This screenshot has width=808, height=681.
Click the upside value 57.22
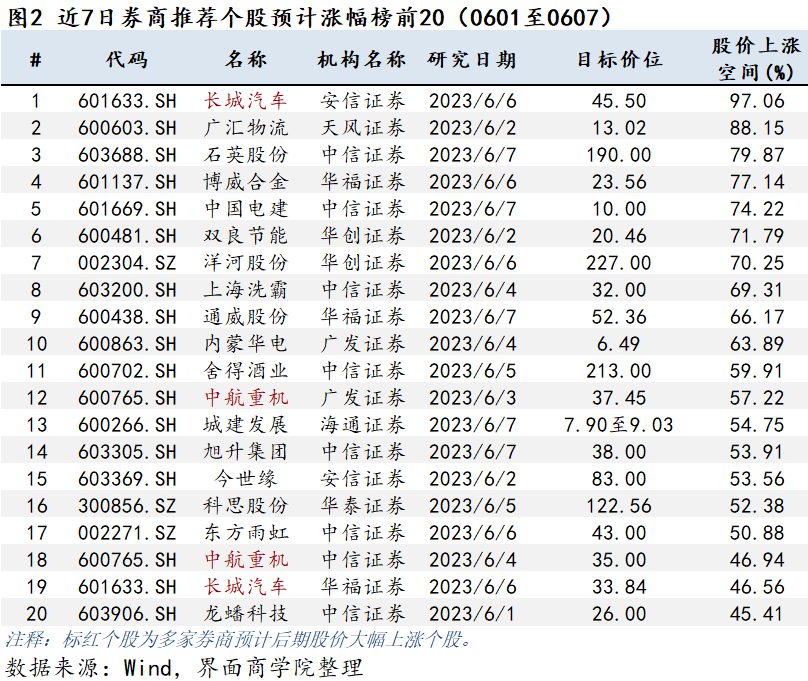pos(756,398)
